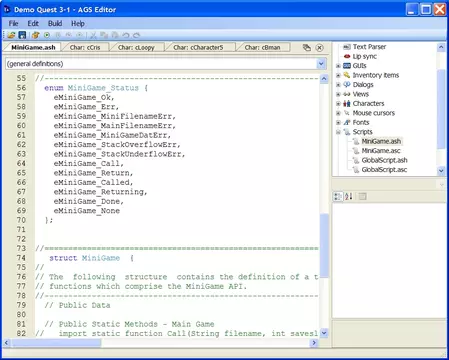Screen dimensions: 449x360
Task: Click the red lips Lip sync icon
Action: pyautogui.click(x=347, y=56)
